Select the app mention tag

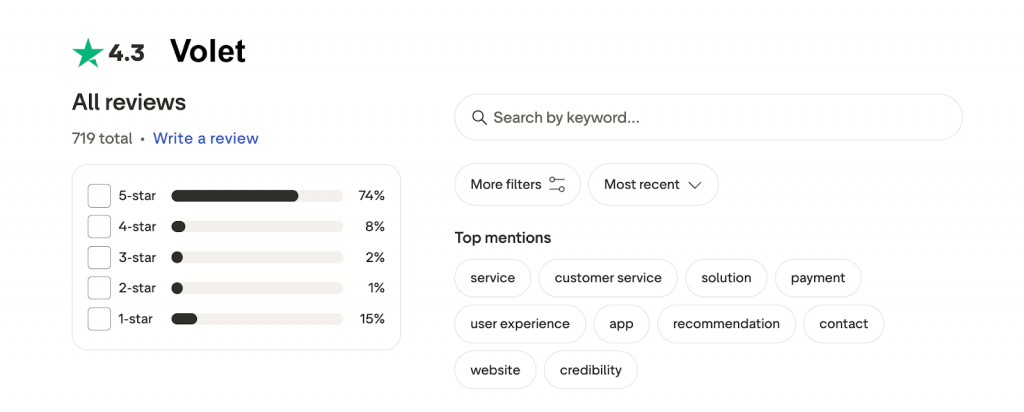(x=621, y=324)
